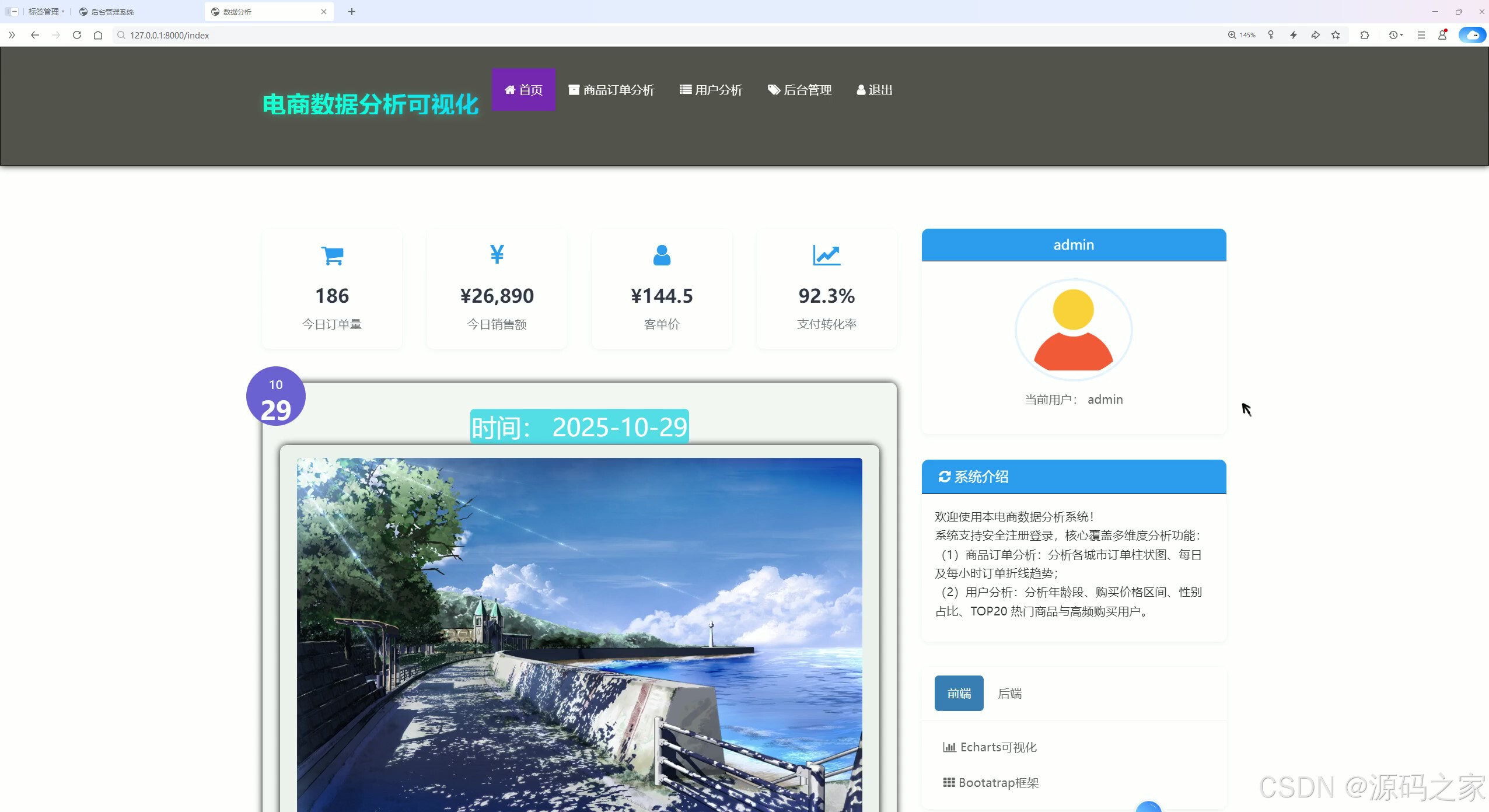
Task: Click the trend chart icon above 支付转化率
Action: point(826,255)
